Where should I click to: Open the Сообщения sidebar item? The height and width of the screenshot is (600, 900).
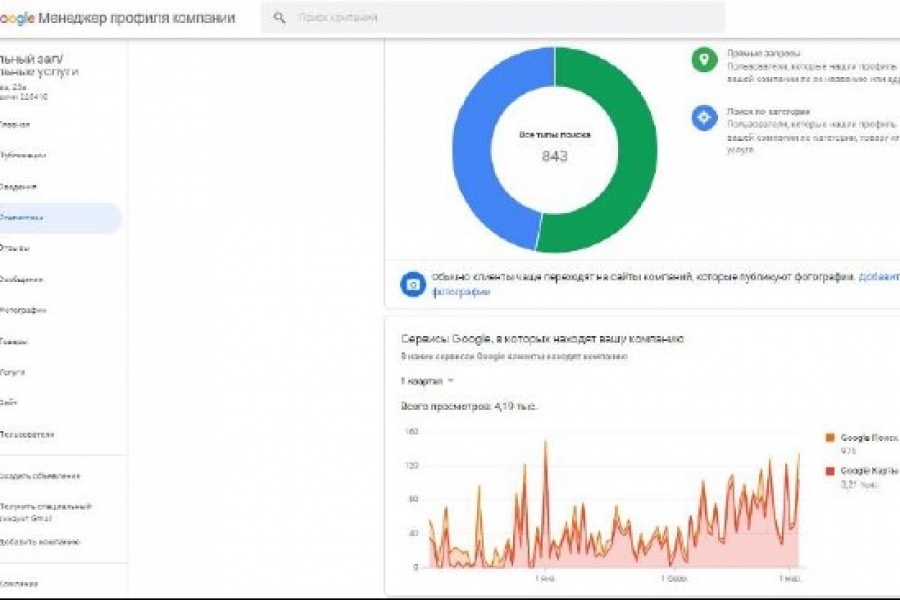pyautogui.click(x=22, y=279)
